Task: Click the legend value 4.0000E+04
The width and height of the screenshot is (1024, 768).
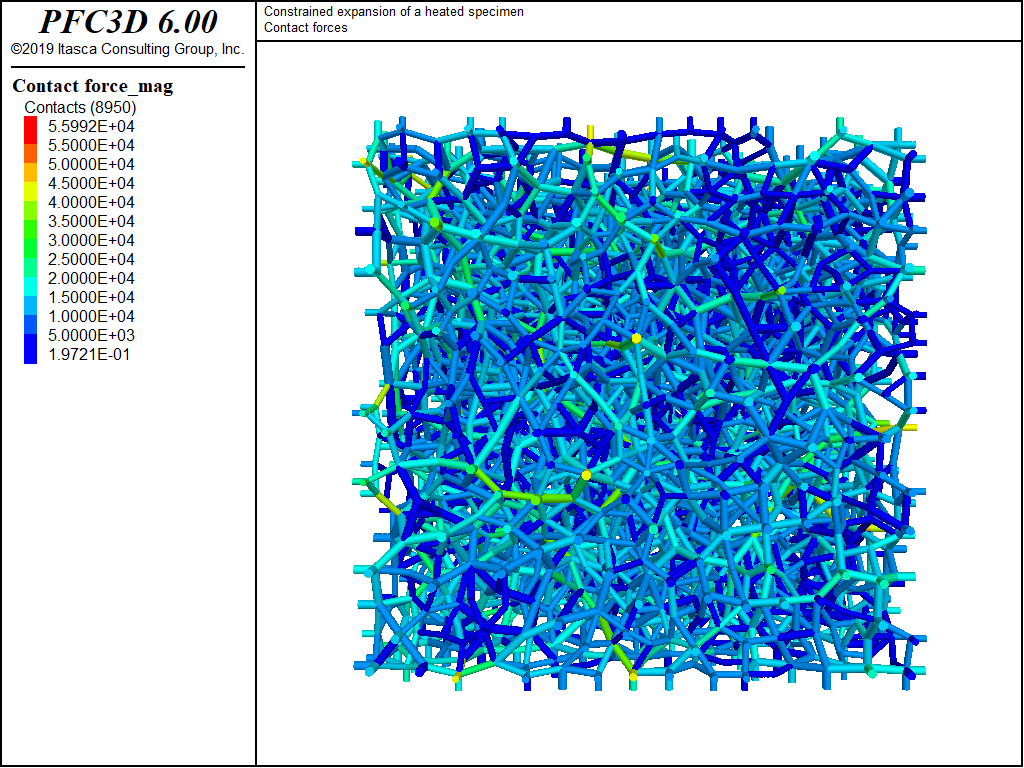Action: coord(91,202)
